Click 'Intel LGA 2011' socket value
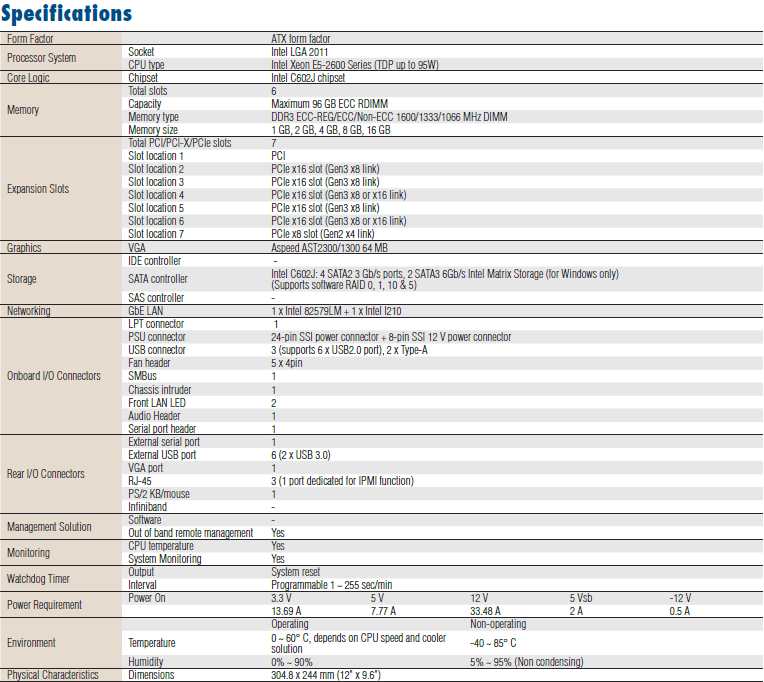This screenshot has height=682, width=764. (300, 52)
